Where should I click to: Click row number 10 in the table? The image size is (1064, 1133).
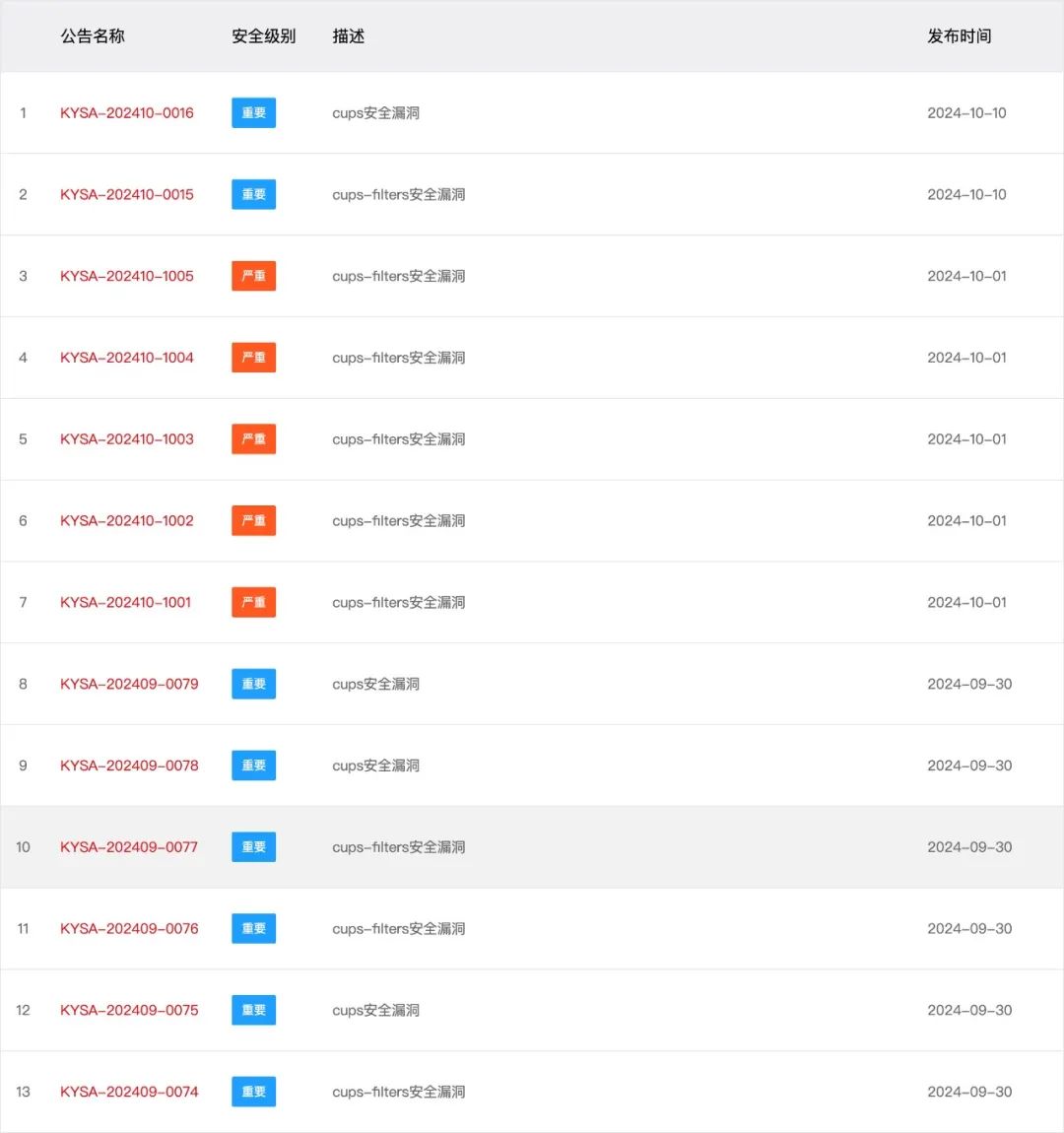(23, 847)
